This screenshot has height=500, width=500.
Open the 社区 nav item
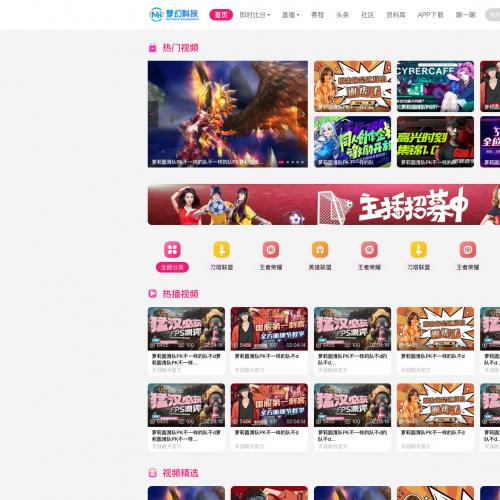(x=368, y=15)
